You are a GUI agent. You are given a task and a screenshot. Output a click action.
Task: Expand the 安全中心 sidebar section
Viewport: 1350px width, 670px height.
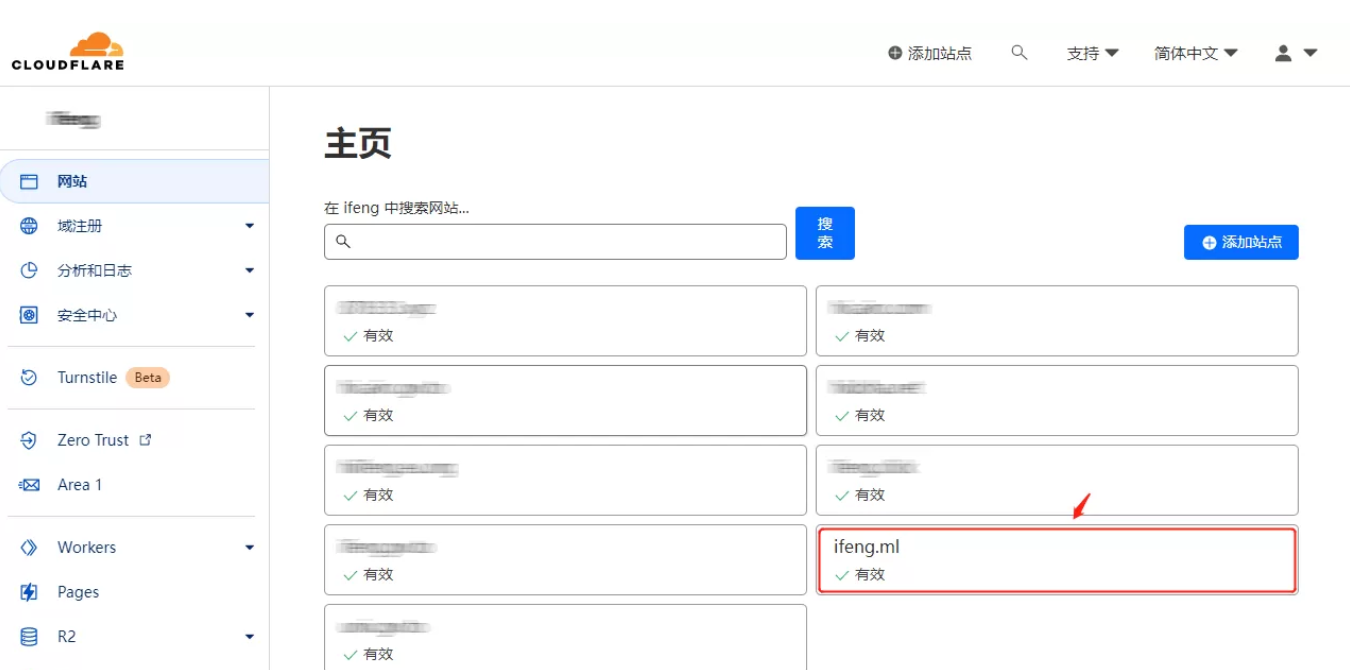[250, 315]
